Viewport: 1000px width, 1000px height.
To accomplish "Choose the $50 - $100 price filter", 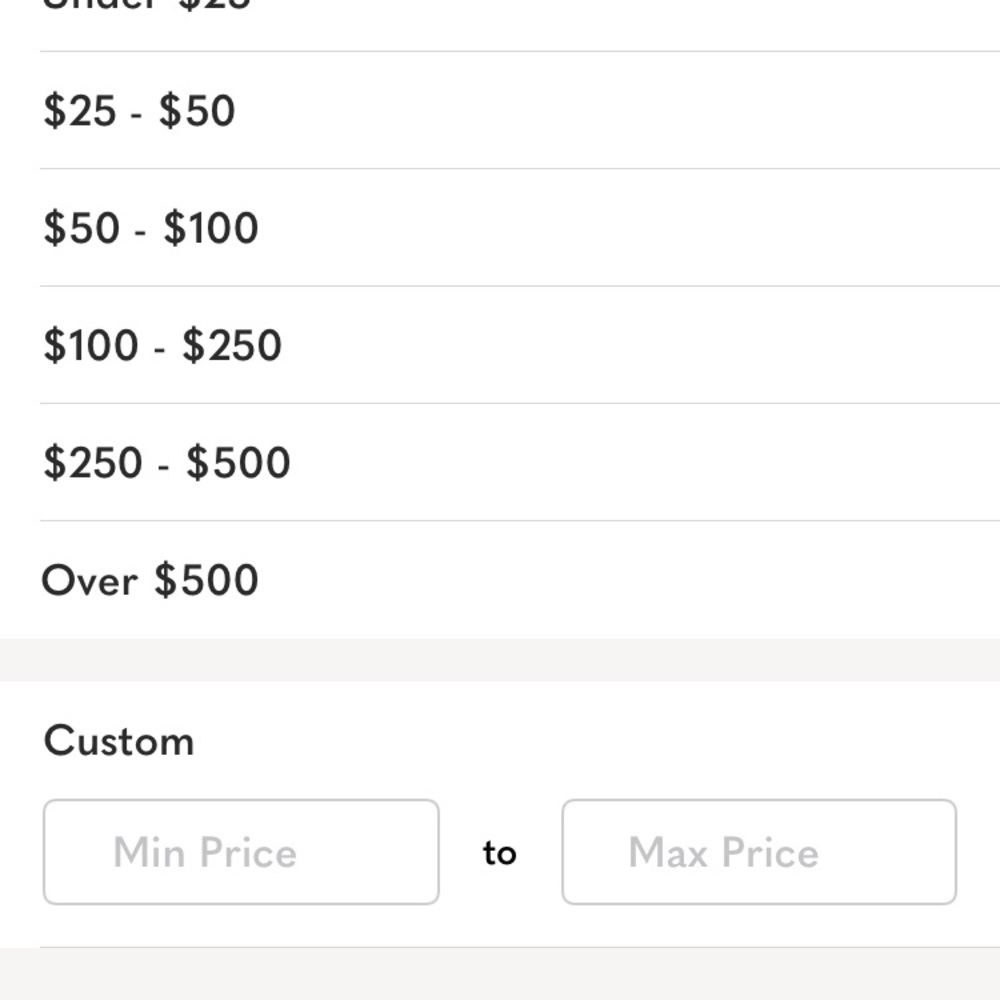I will point(151,228).
